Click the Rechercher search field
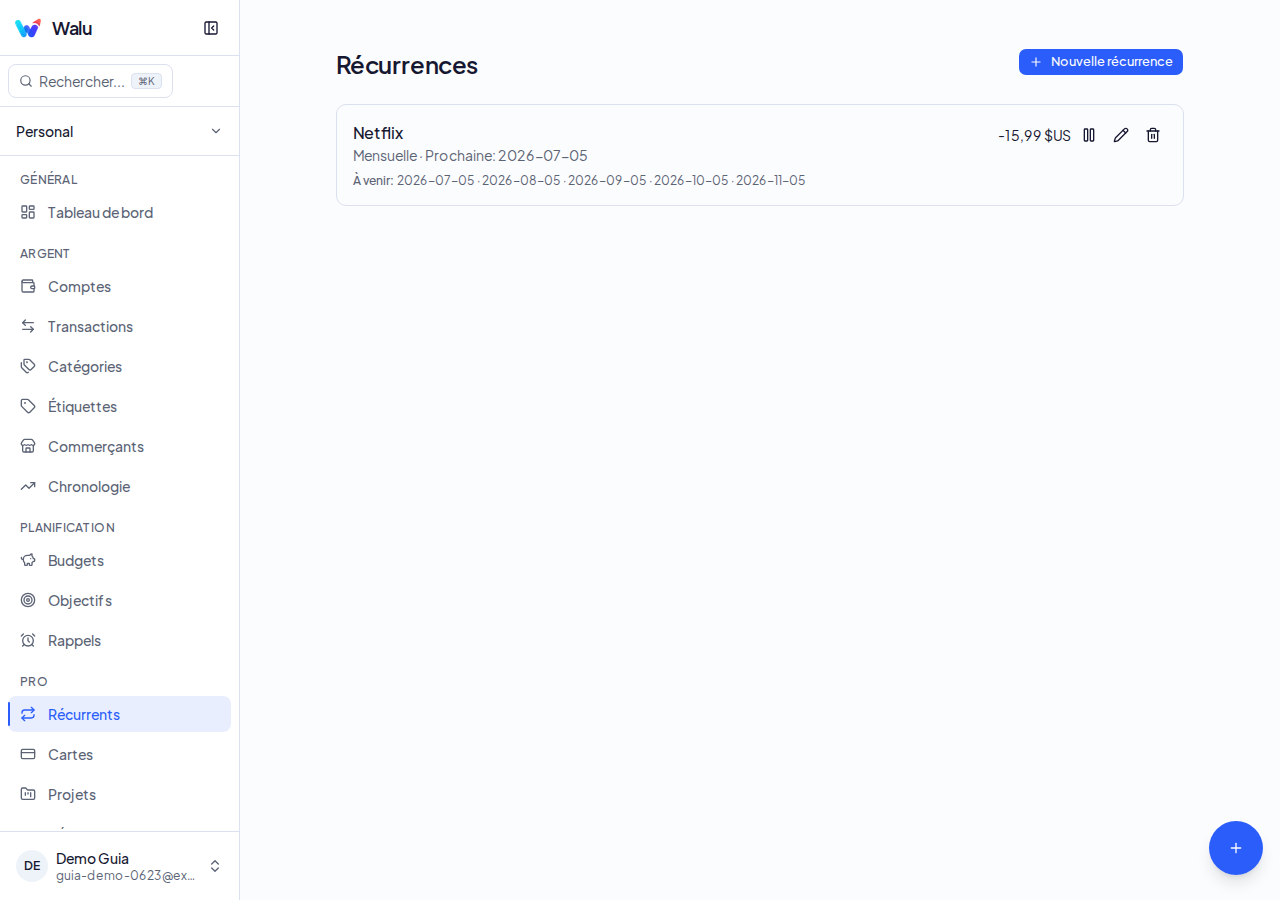 point(90,81)
